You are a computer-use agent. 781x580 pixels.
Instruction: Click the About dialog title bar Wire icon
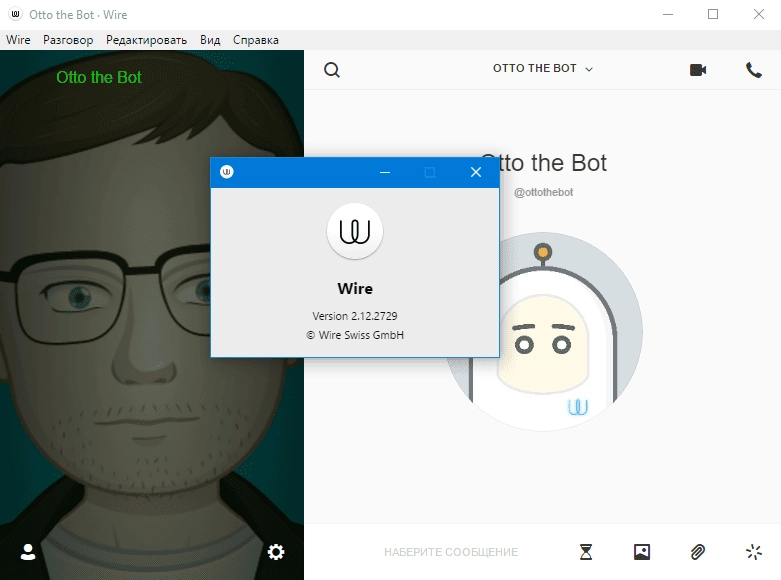227,172
